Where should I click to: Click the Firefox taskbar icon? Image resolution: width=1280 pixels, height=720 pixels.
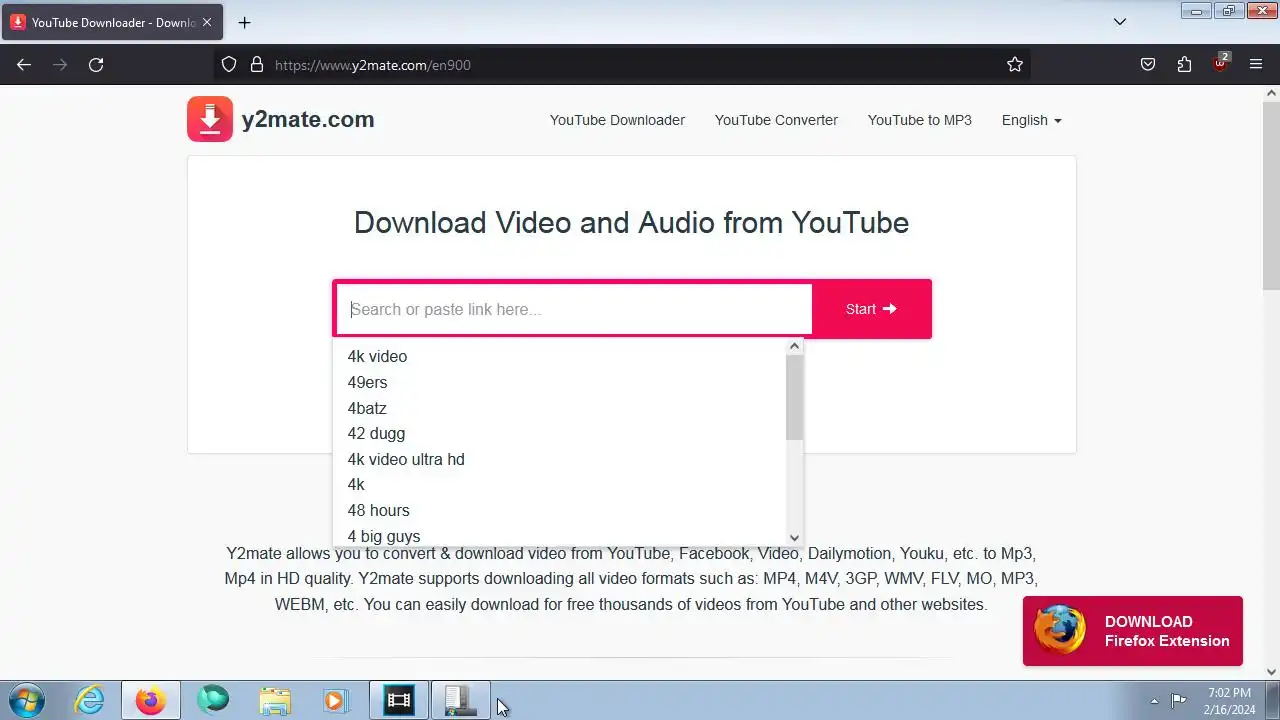151,700
